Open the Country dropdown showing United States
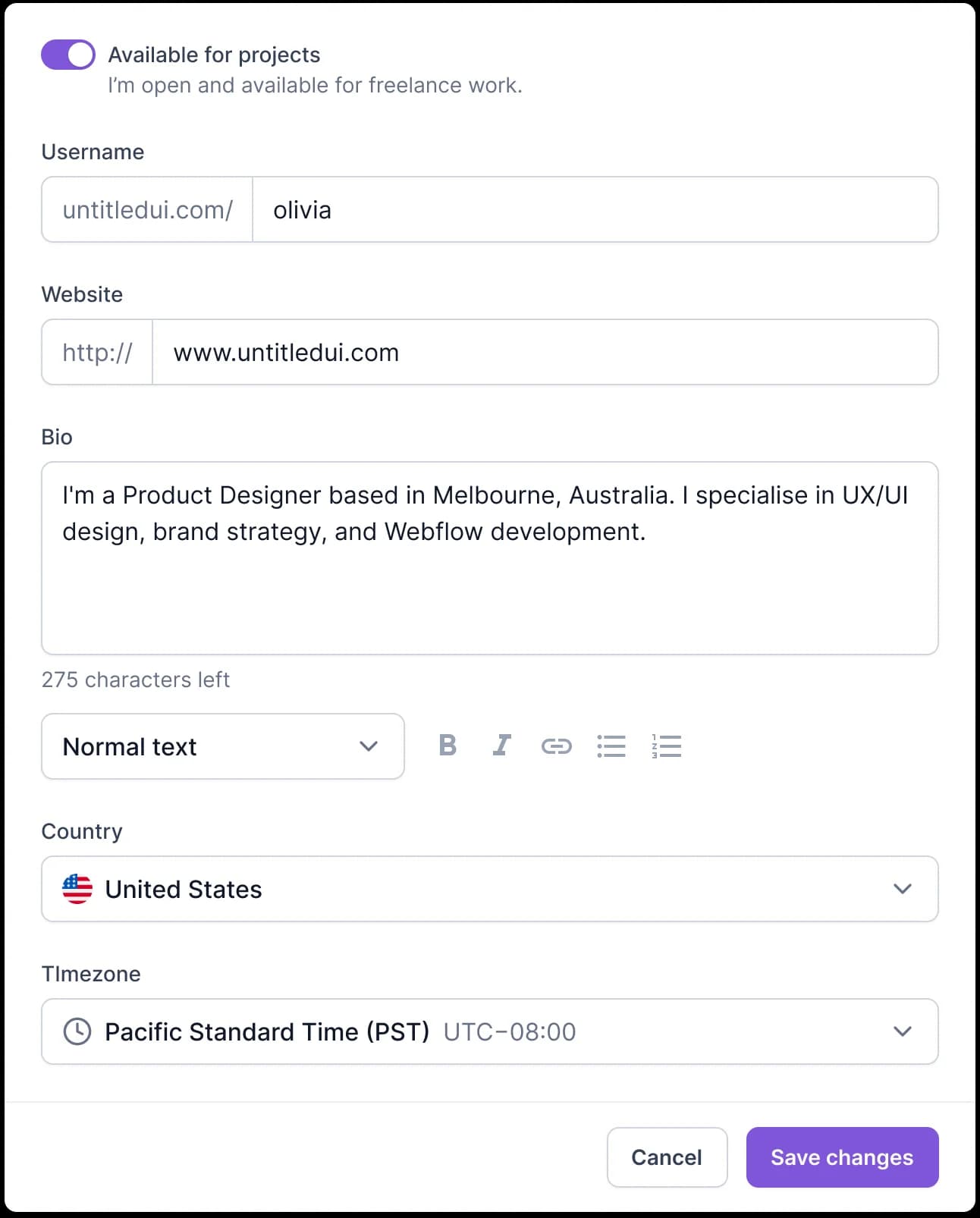 pos(489,889)
